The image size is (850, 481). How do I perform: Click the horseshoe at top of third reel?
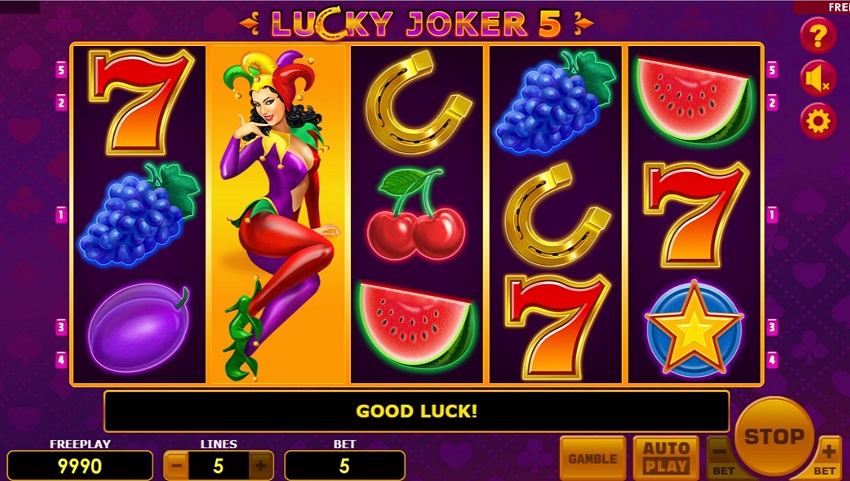pyautogui.click(x=418, y=102)
